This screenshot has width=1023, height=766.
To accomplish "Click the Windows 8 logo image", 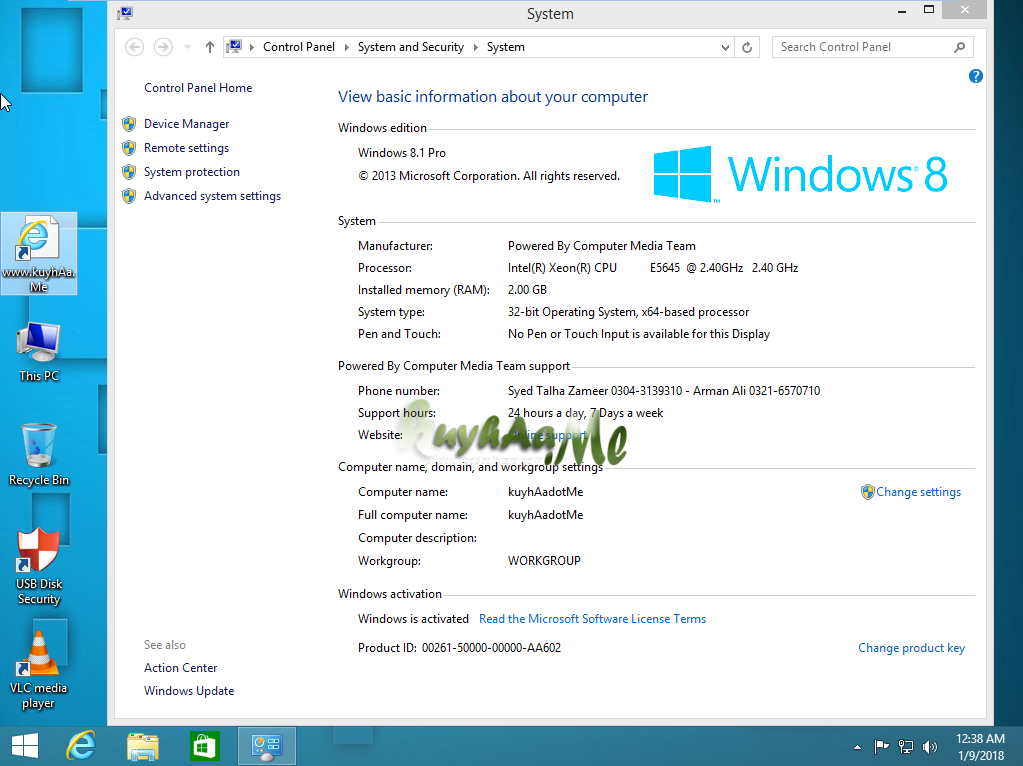I will [x=801, y=174].
